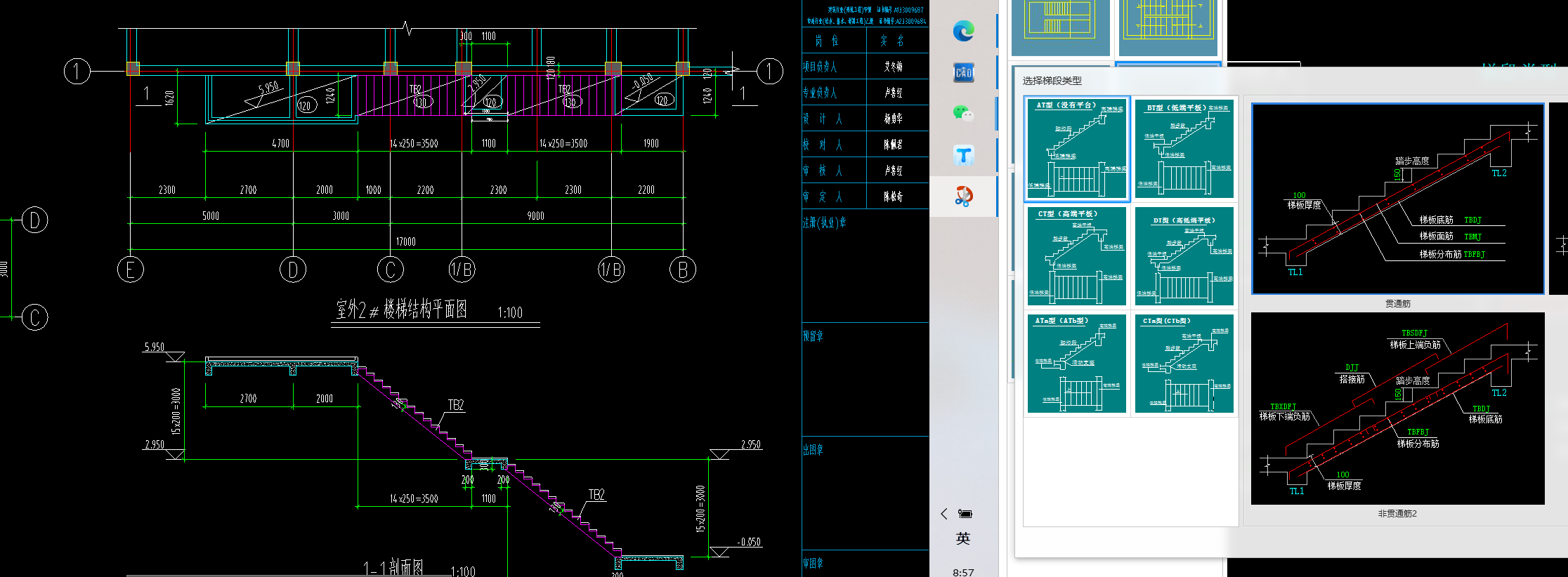Select the 1900 dimension text
1568x577 pixels.
click(x=651, y=143)
